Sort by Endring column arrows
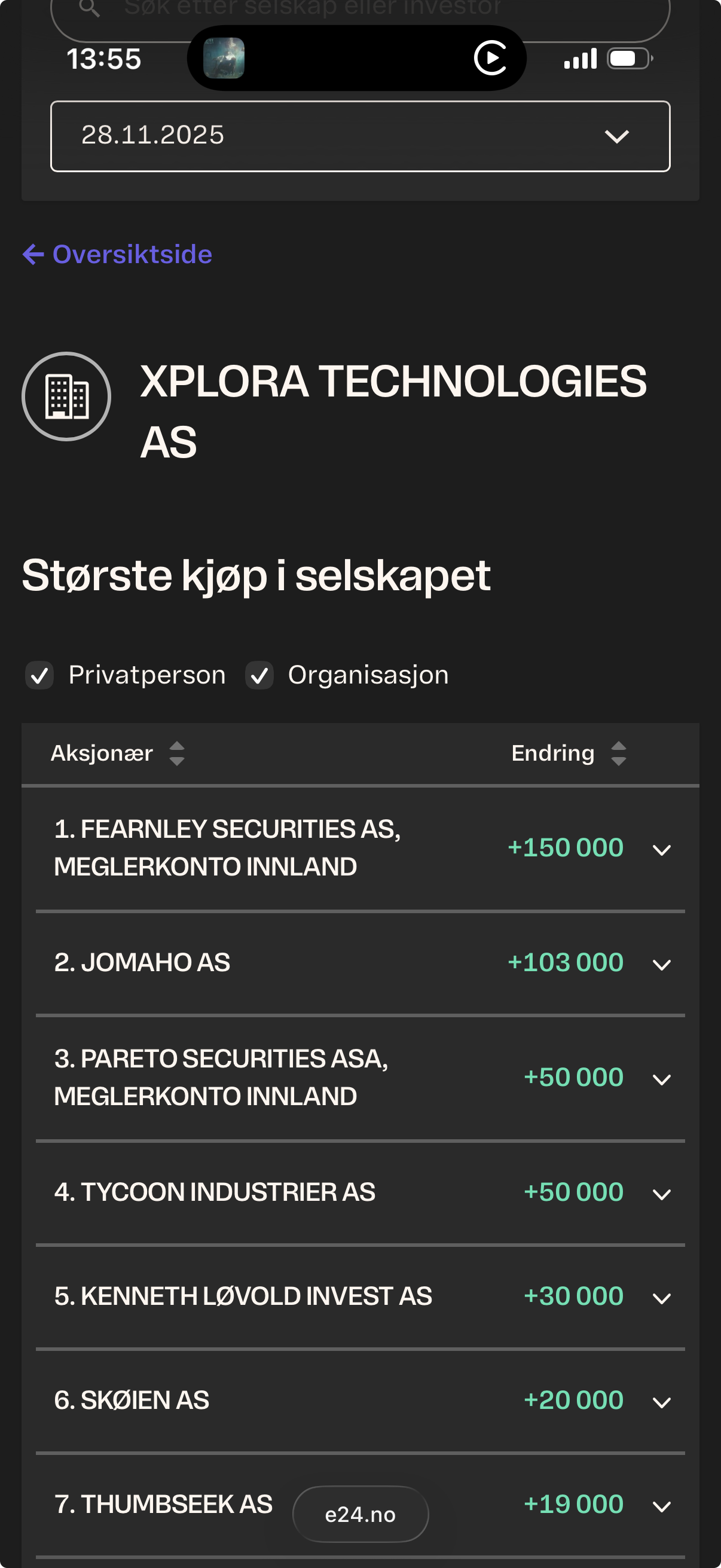Image resolution: width=721 pixels, height=1568 pixels. 618,754
